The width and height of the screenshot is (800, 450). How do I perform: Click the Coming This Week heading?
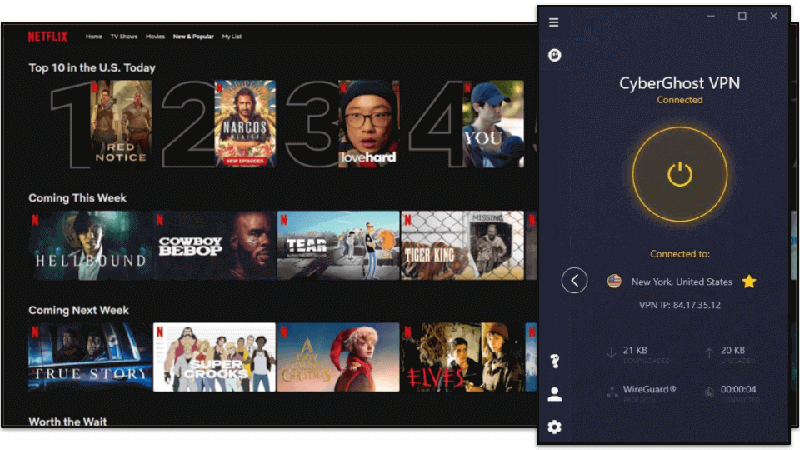[x=78, y=198]
